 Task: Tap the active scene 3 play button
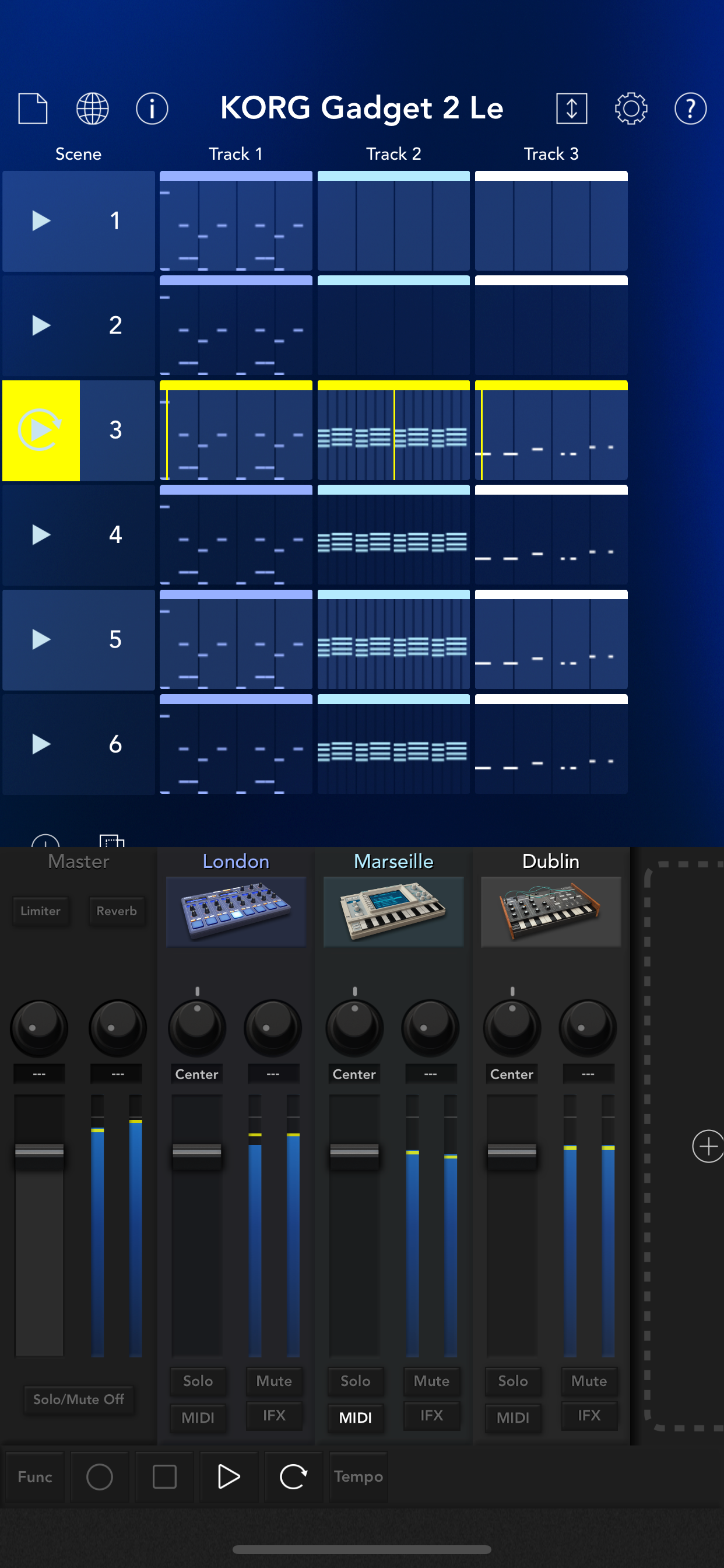[41, 430]
